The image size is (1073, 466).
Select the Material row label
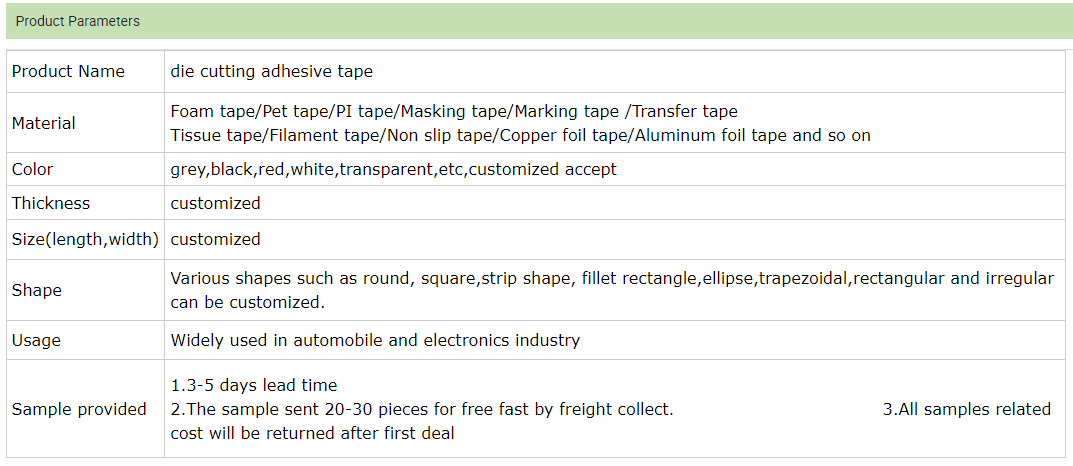click(44, 123)
